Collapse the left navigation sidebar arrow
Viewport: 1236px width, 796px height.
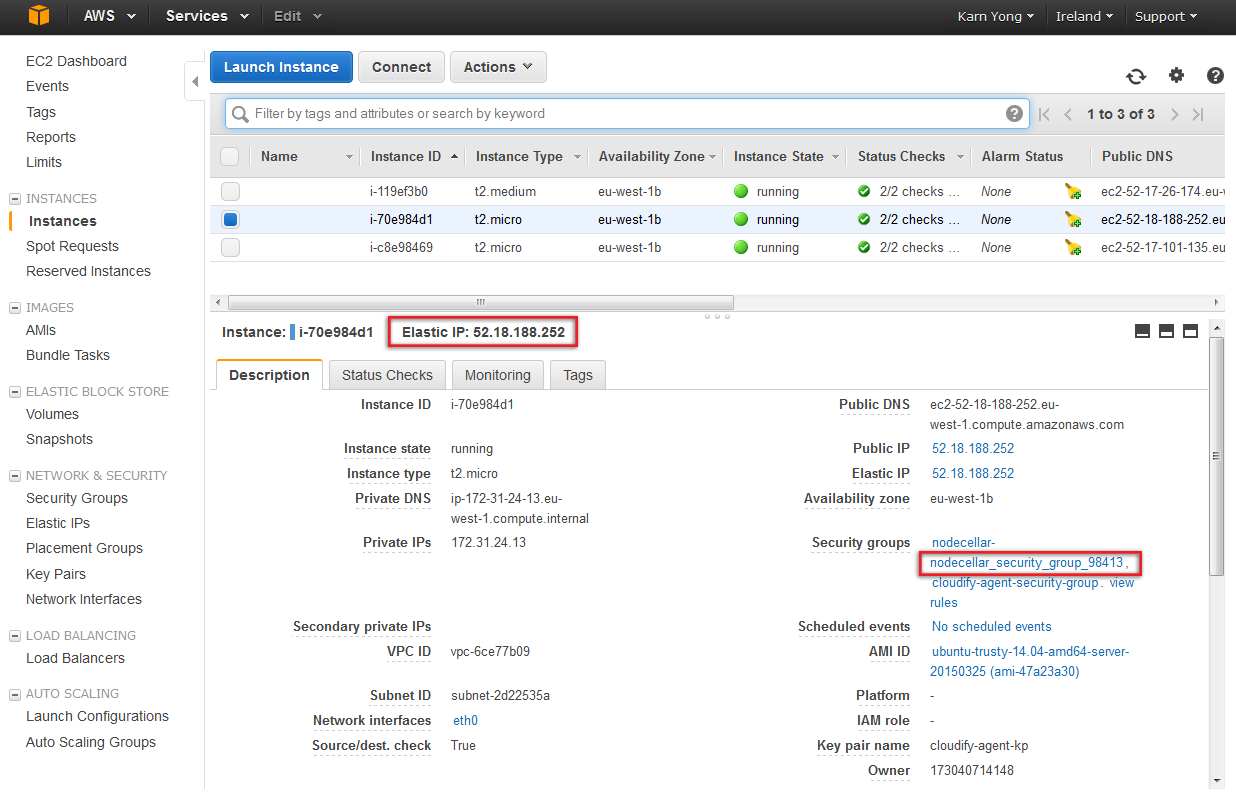click(195, 81)
